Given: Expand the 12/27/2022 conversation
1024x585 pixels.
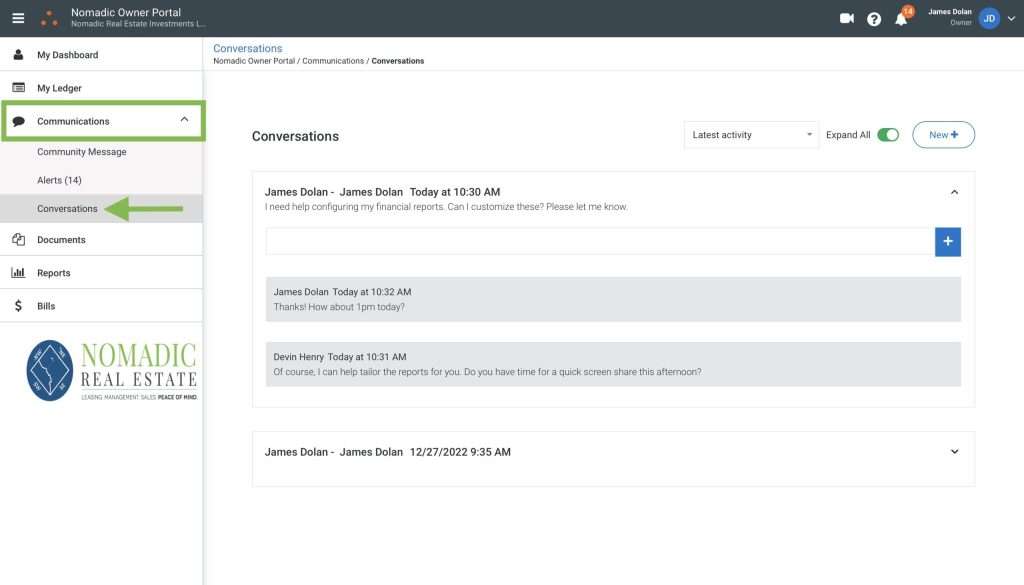Looking at the screenshot, I should (x=954, y=452).
